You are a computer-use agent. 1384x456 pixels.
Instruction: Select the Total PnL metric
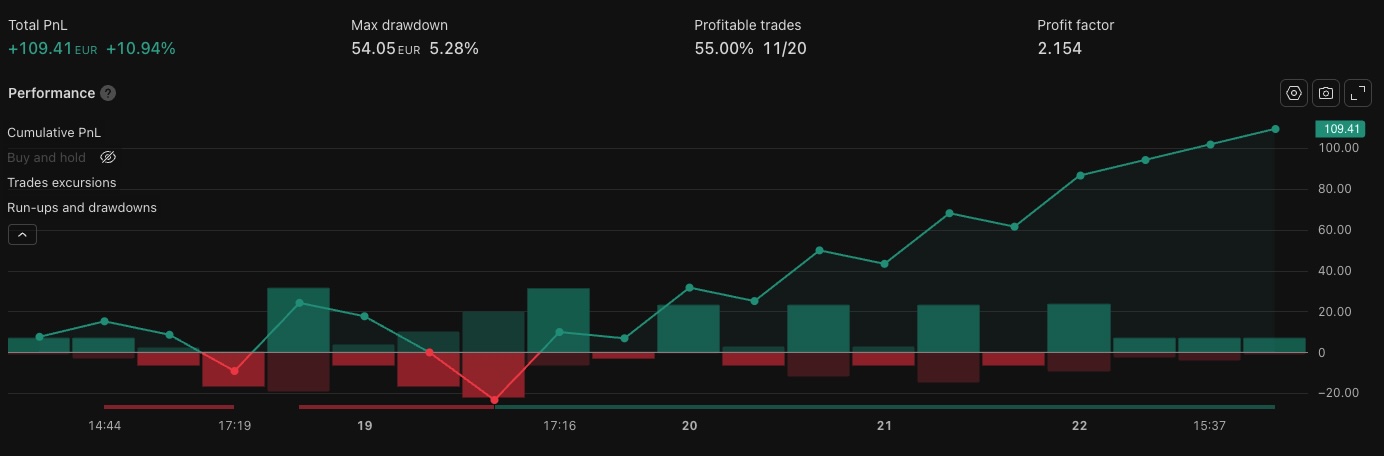[92, 37]
